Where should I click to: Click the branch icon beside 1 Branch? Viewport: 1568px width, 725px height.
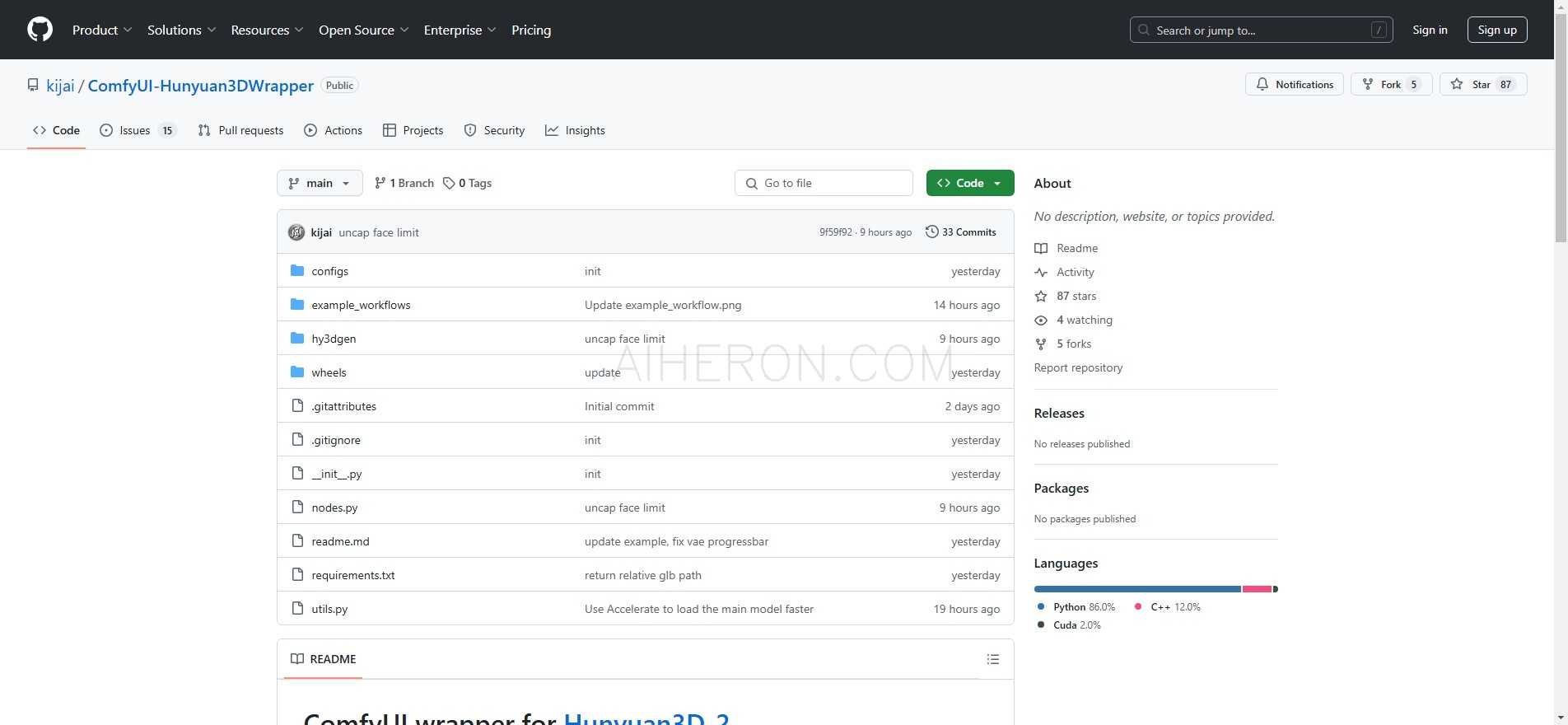(x=380, y=183)
